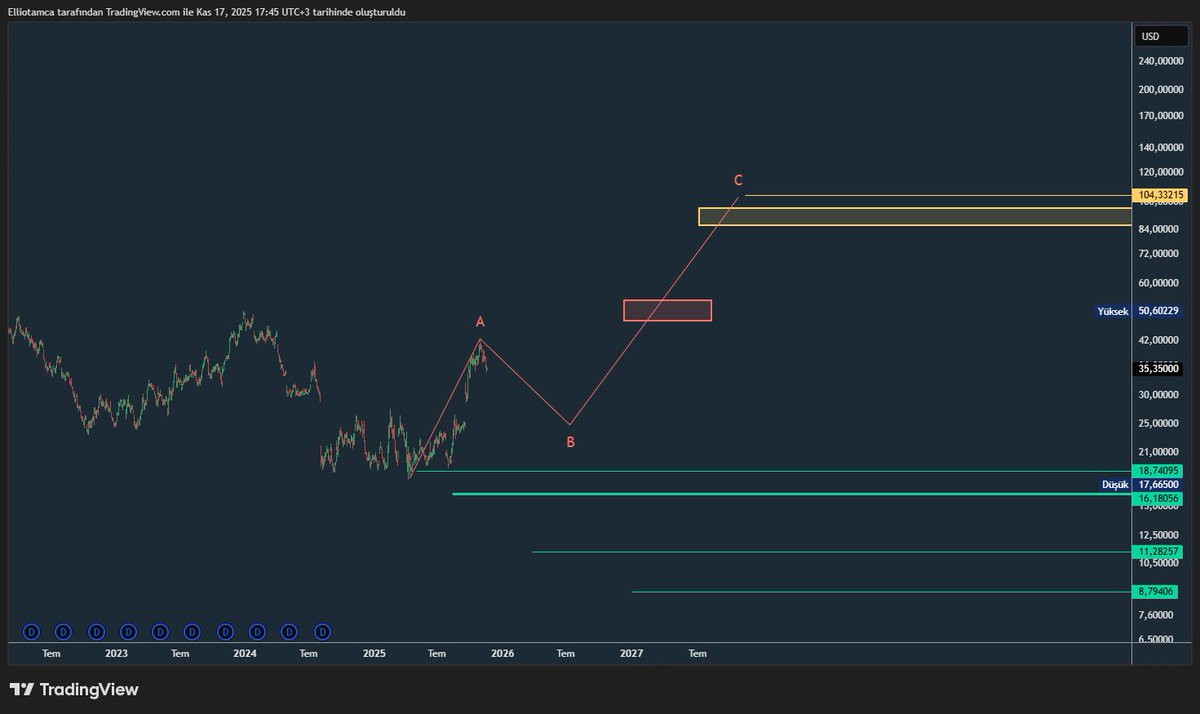
Task: Select the red rectangle drawing zone
Action: tap(667, 310)
